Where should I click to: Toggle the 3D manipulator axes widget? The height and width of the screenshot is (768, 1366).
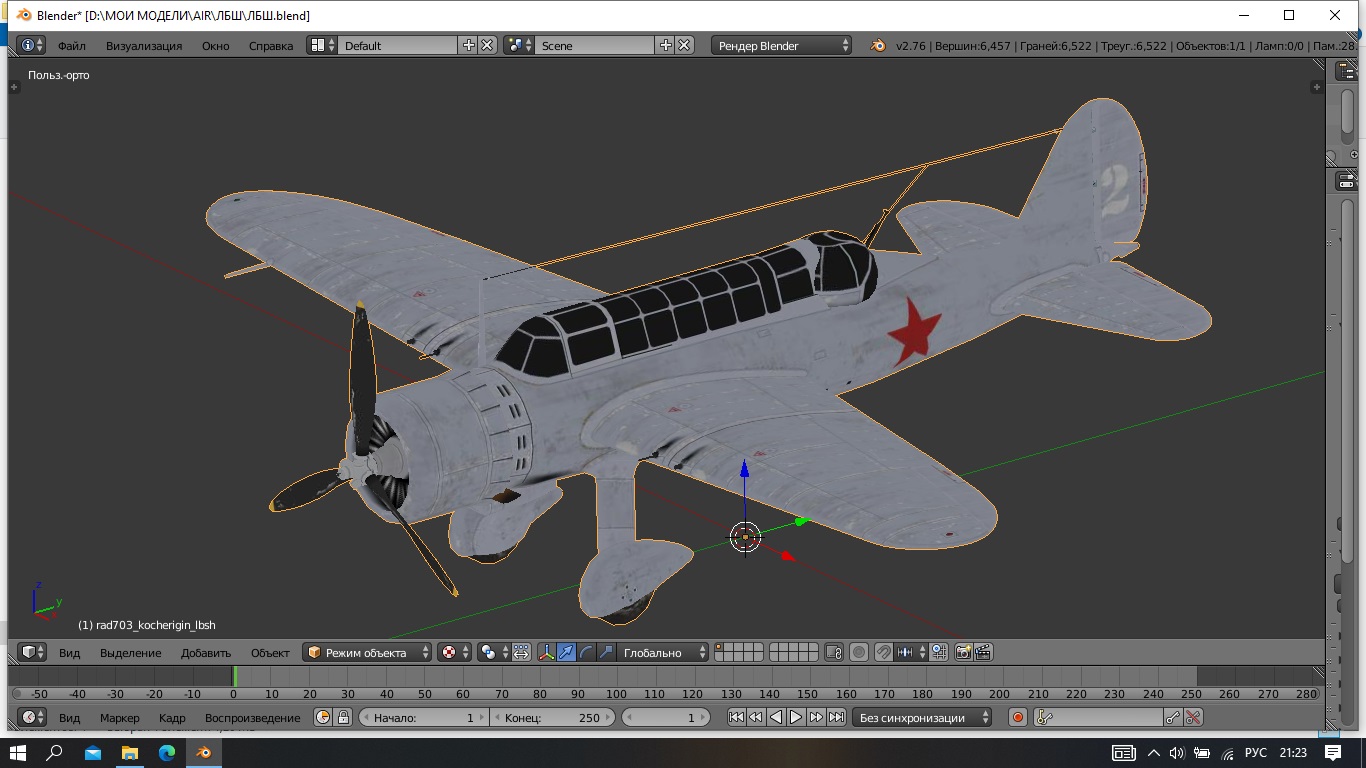(547, 652)
